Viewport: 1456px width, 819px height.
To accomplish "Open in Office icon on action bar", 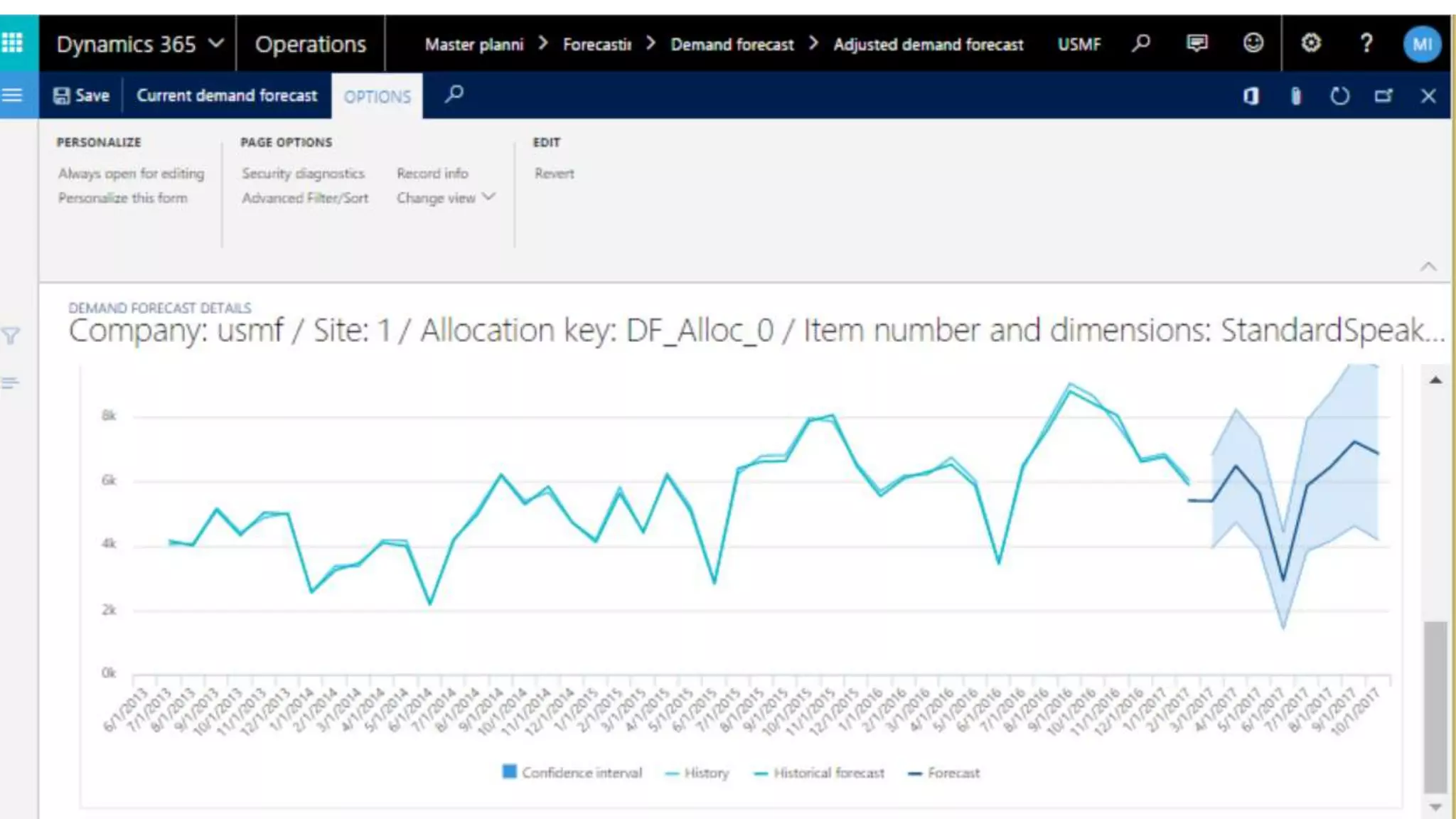I will [1251, 96].
